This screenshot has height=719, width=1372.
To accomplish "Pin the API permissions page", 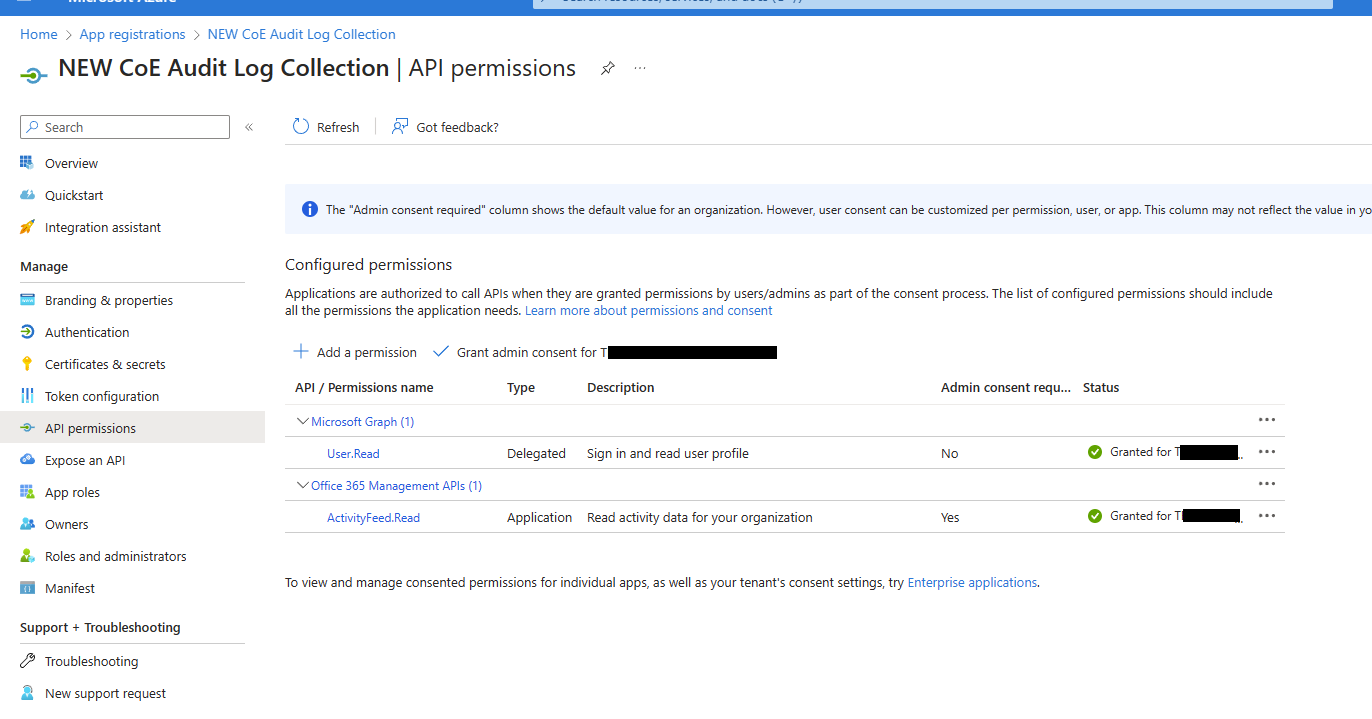I will click(x=607, y=68).
